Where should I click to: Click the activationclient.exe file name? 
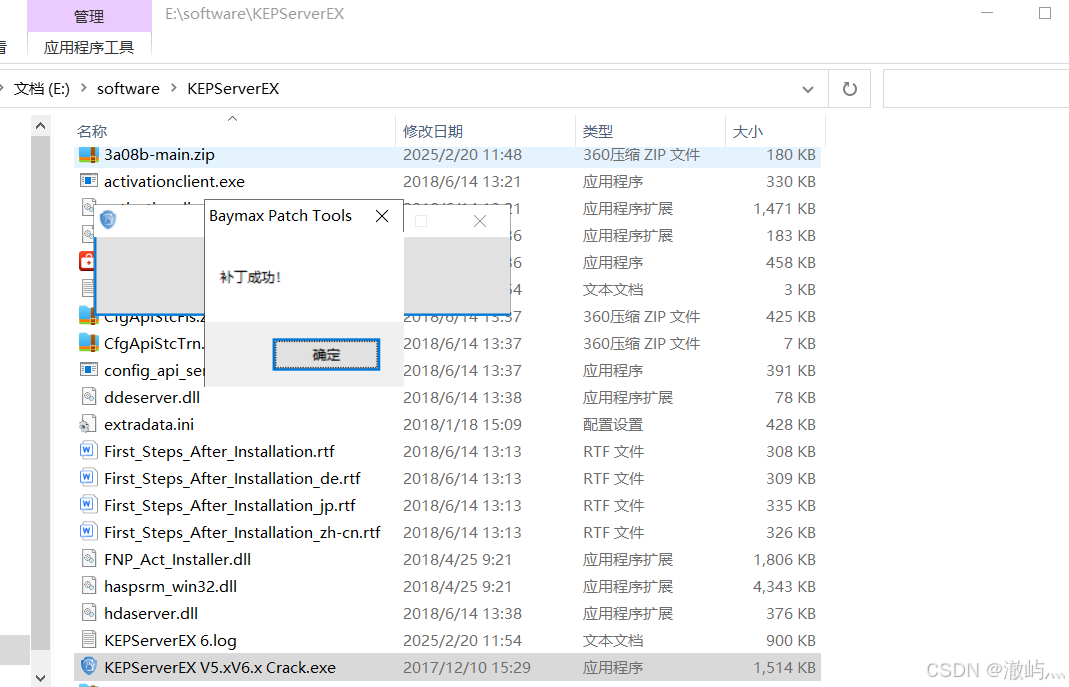tap(175, 181)
